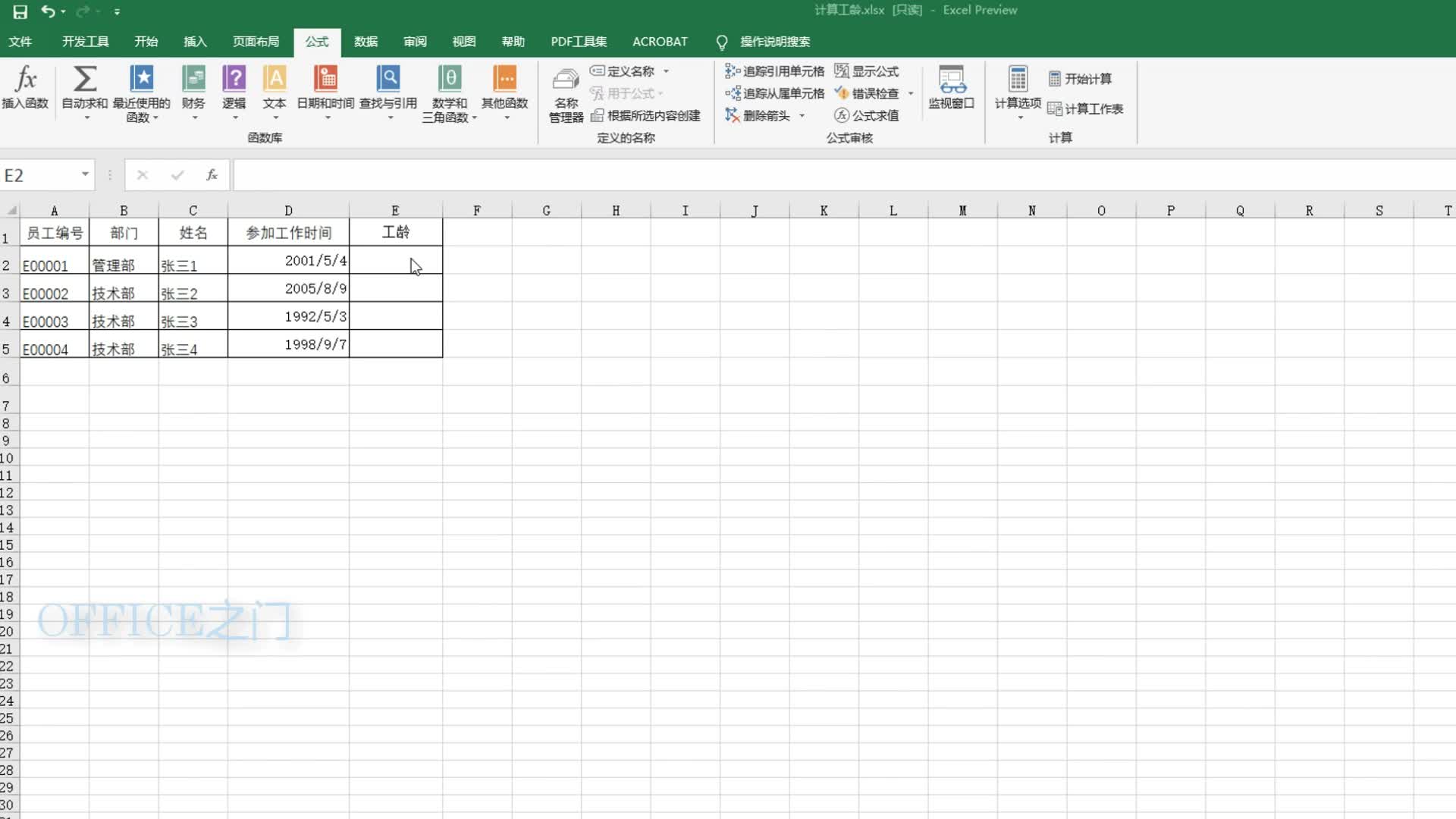
Task: Click the Undo arrow icon
Action: [48, 11]
